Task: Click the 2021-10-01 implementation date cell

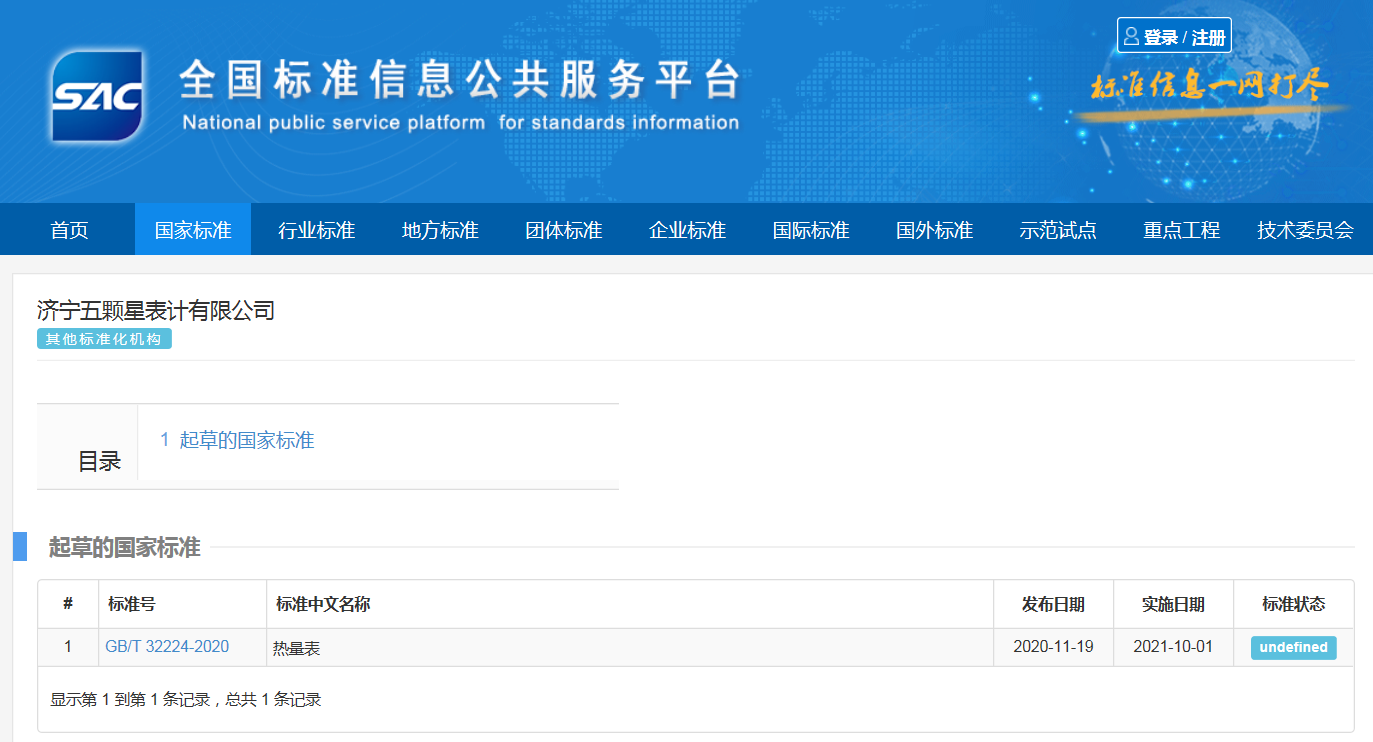Action: 1173,647
